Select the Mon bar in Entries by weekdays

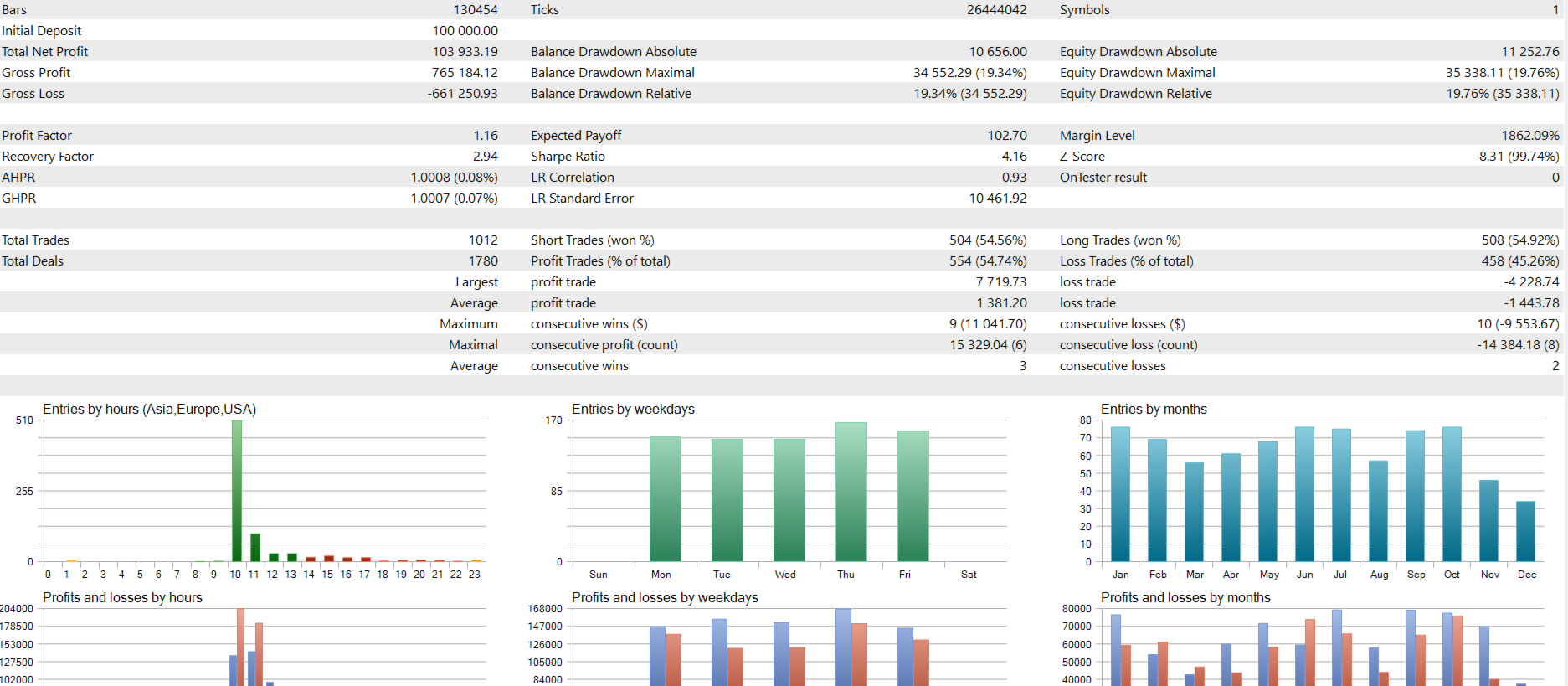(x=665, y=498)
